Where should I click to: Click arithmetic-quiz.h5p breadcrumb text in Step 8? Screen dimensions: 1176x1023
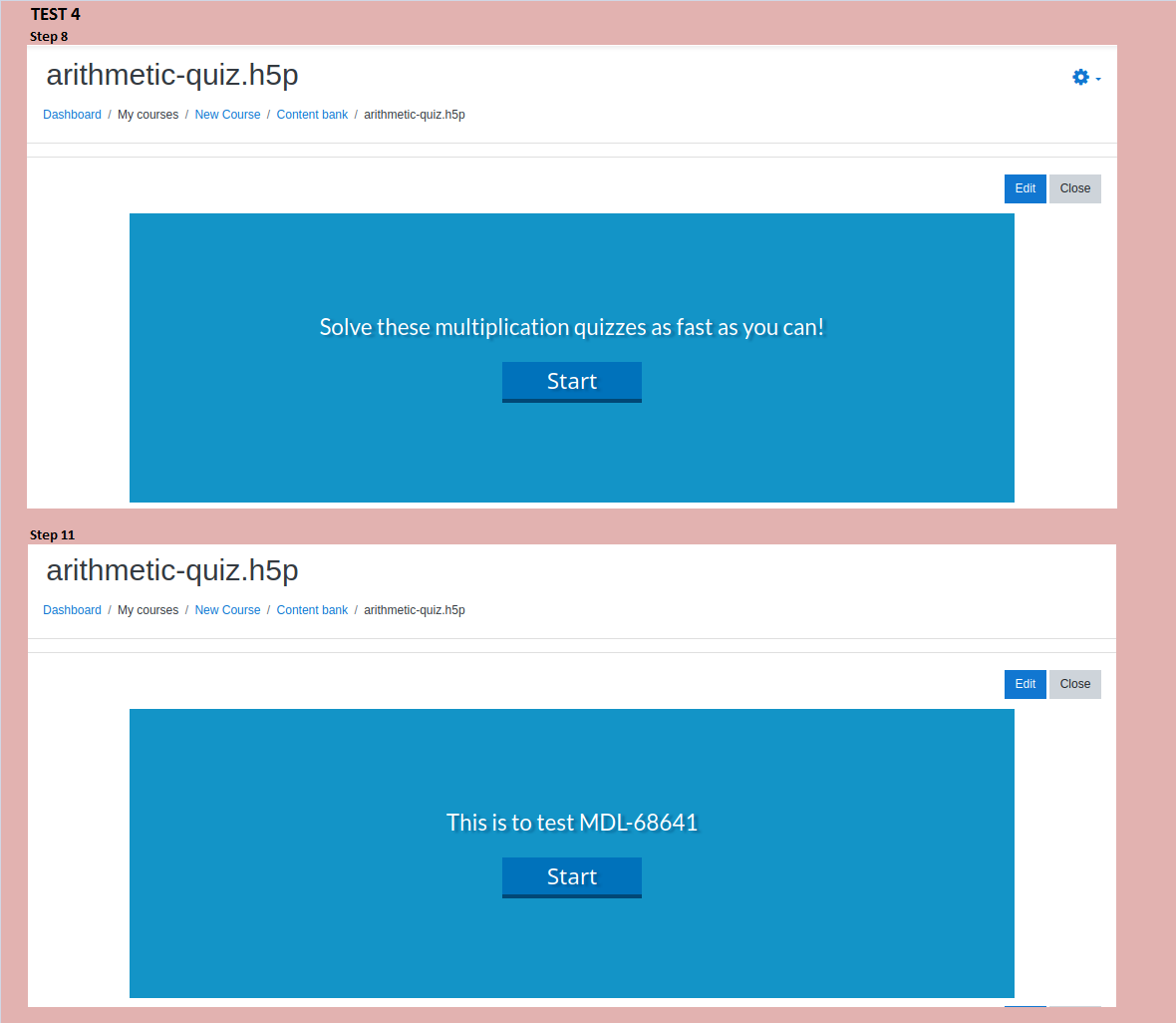414,115
